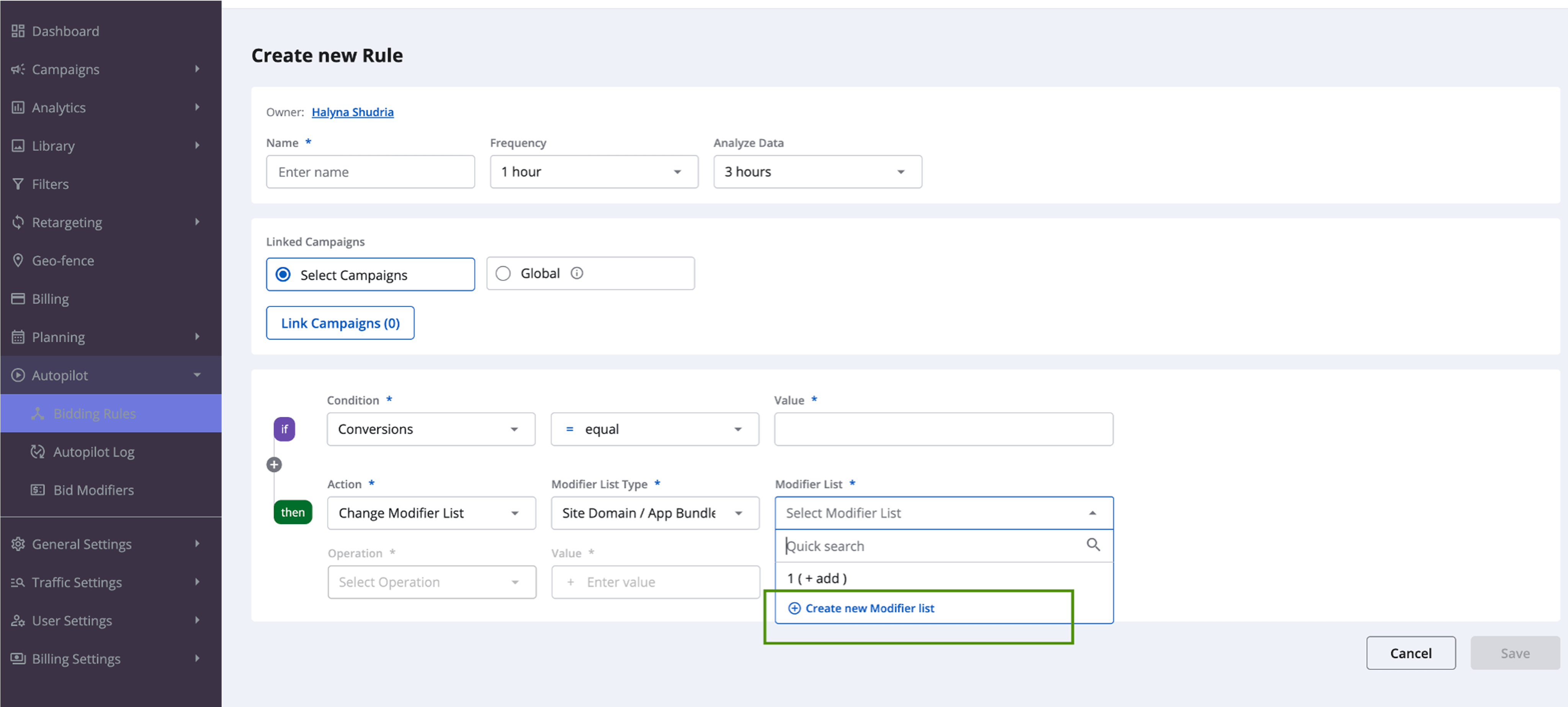Expand the Analytics sidebar arrow
Viewport: 1568px width, 707px height.
(x=197, y=107)
